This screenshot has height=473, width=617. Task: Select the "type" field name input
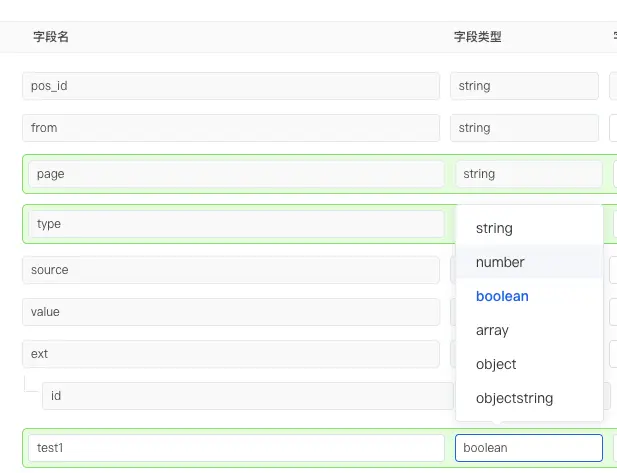[236, 224]
